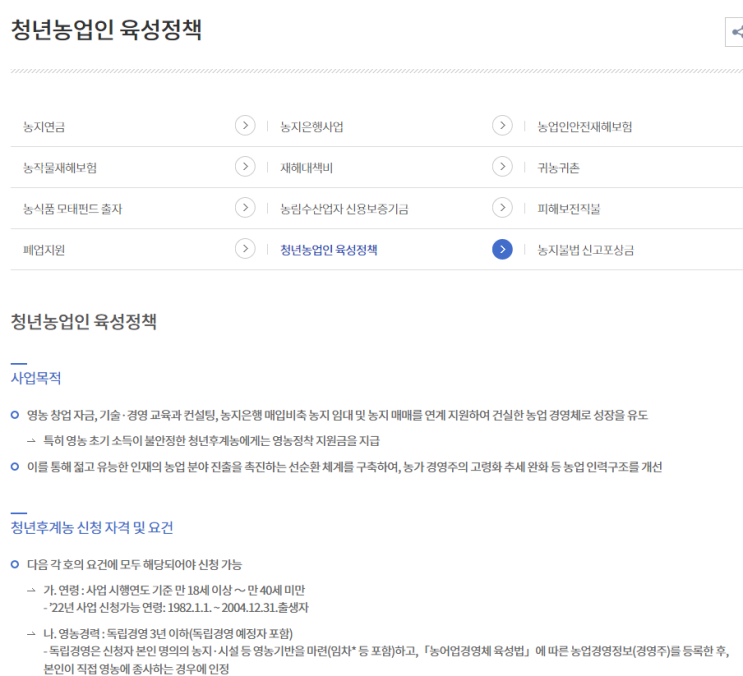Click the arrow icon next to 농지연금

click(x=245, y=126)
